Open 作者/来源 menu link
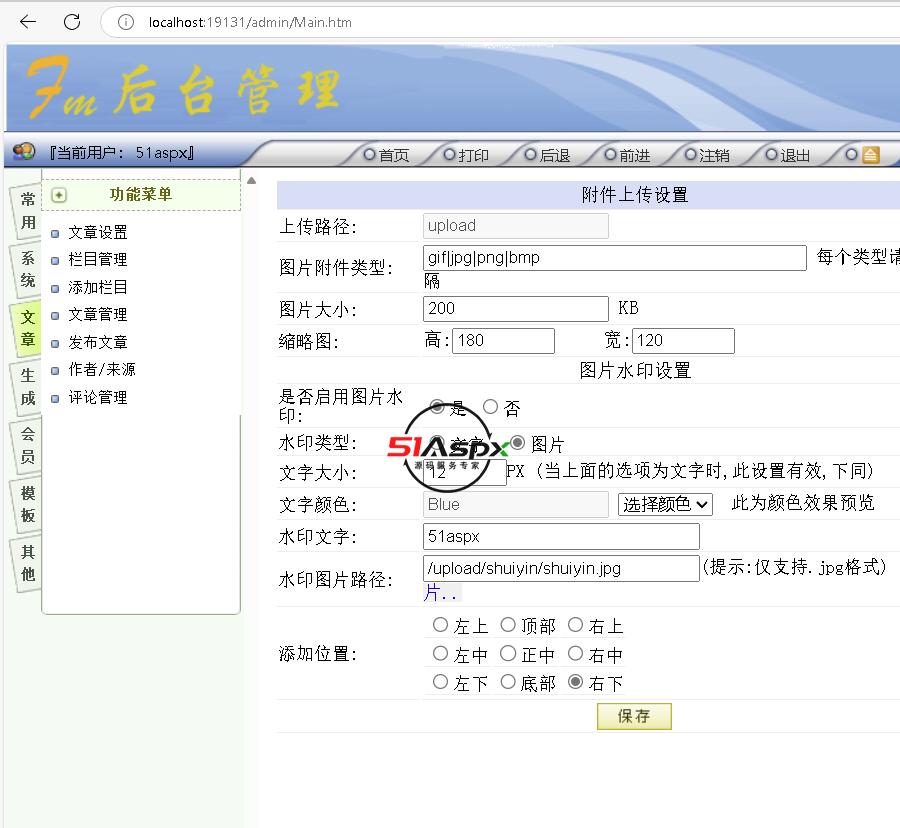The width and height of the screenshot is (900, 828). [102, 369]
